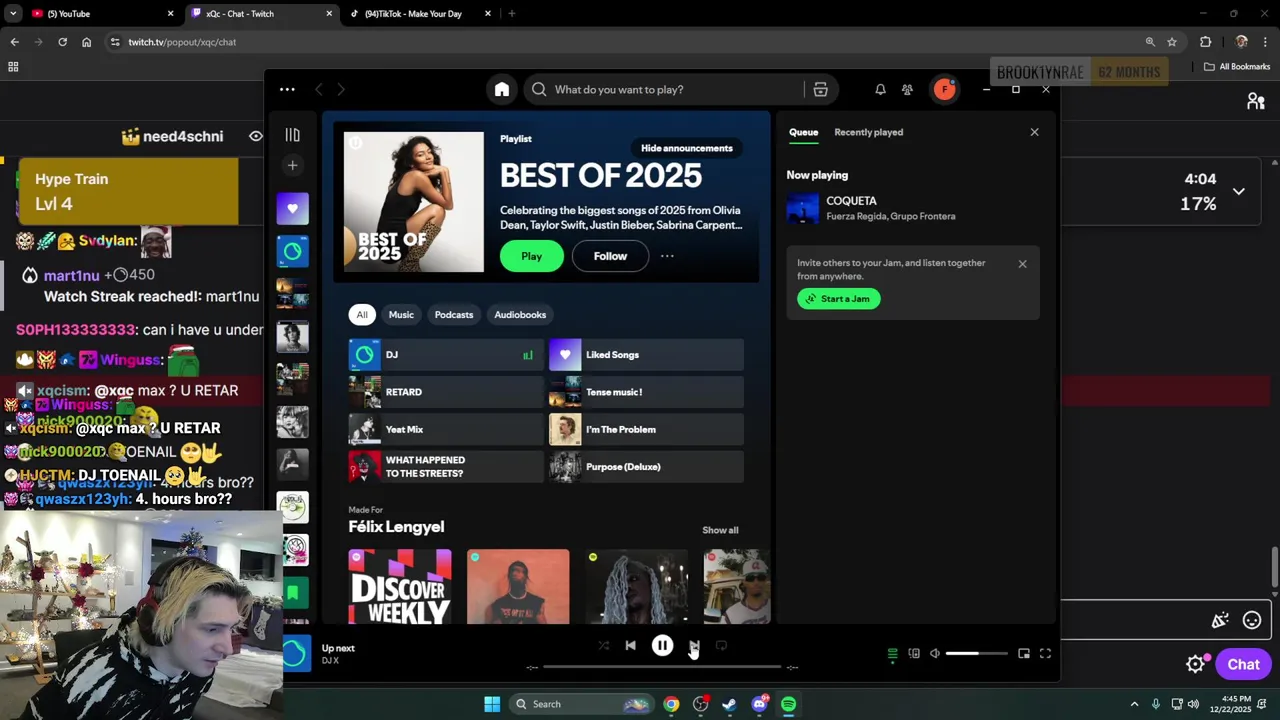Open Spotify's three-dots main menu
Viewport: 1280px width, 720px height.
coord(287,90)
